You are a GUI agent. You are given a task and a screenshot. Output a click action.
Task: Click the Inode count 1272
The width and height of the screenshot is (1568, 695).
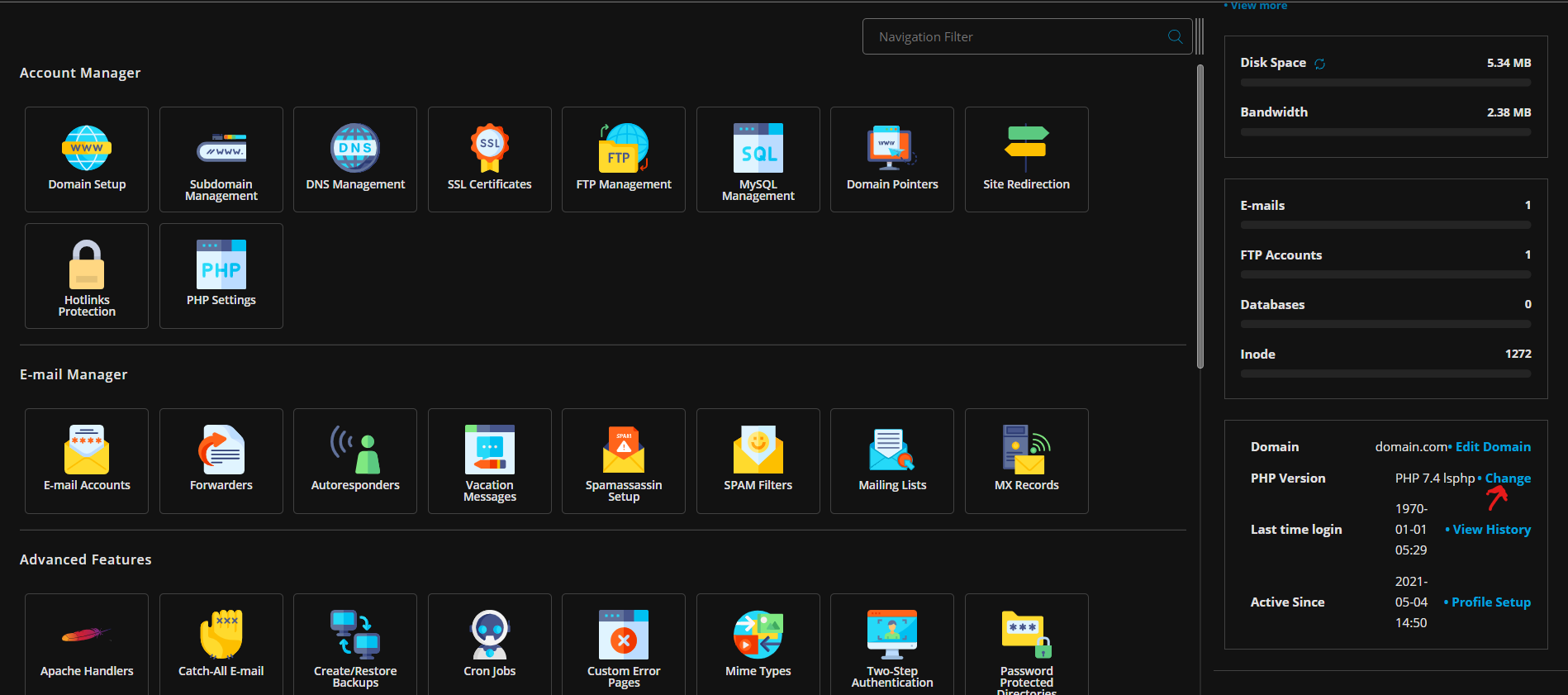pos(1518,354)
